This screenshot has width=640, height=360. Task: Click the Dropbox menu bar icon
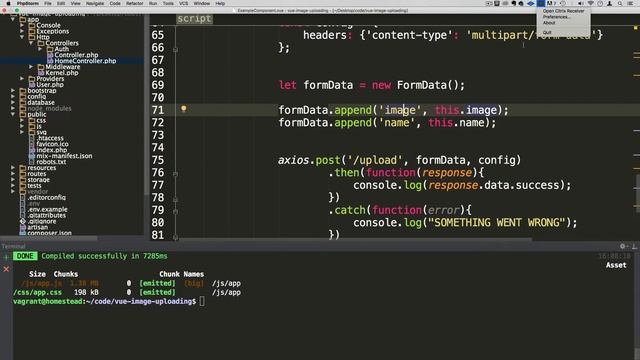click(531, 3)
